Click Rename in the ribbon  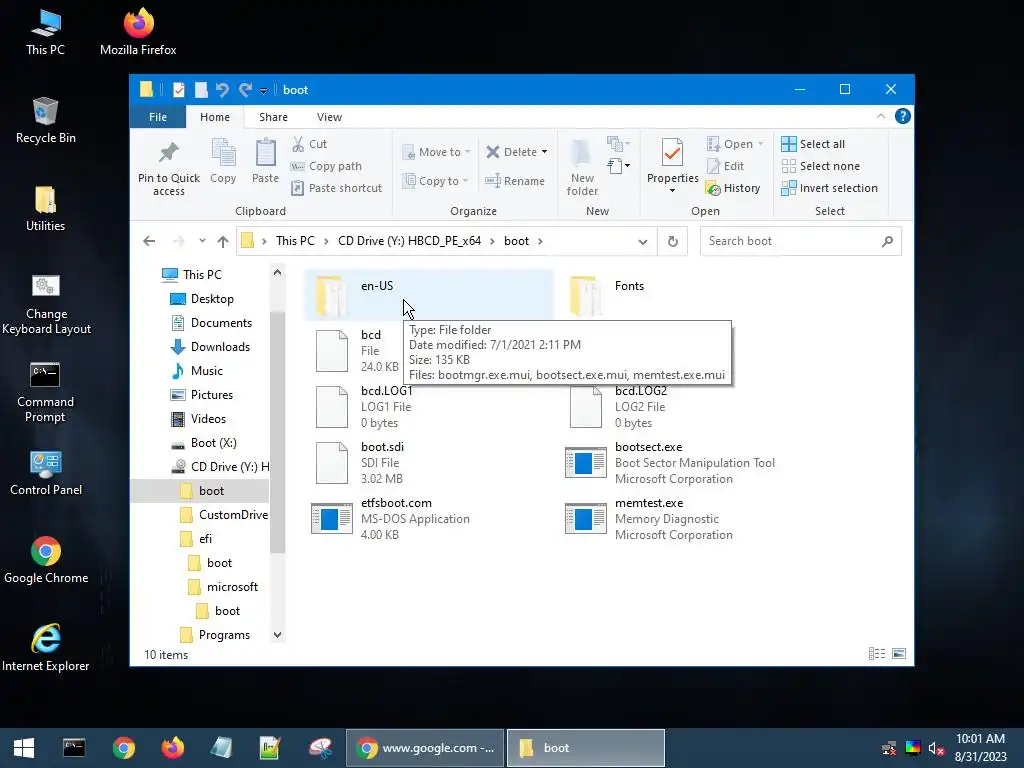pos(515,181)
